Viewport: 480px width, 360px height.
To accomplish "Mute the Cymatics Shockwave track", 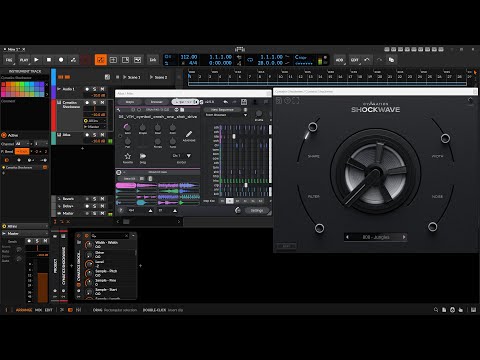I will pos(102,102).
